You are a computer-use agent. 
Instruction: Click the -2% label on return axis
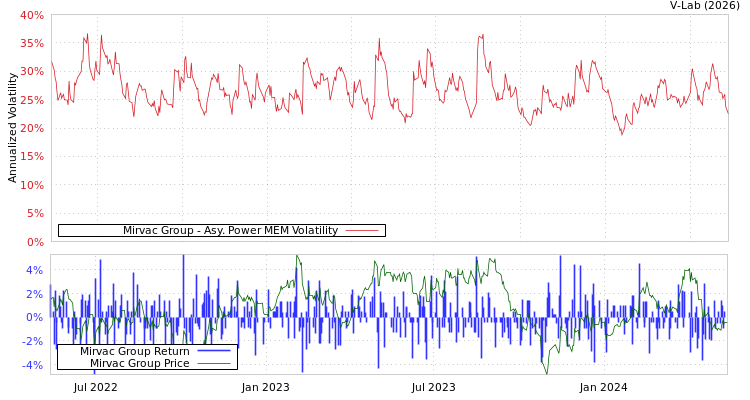click(x=32, y=341)
